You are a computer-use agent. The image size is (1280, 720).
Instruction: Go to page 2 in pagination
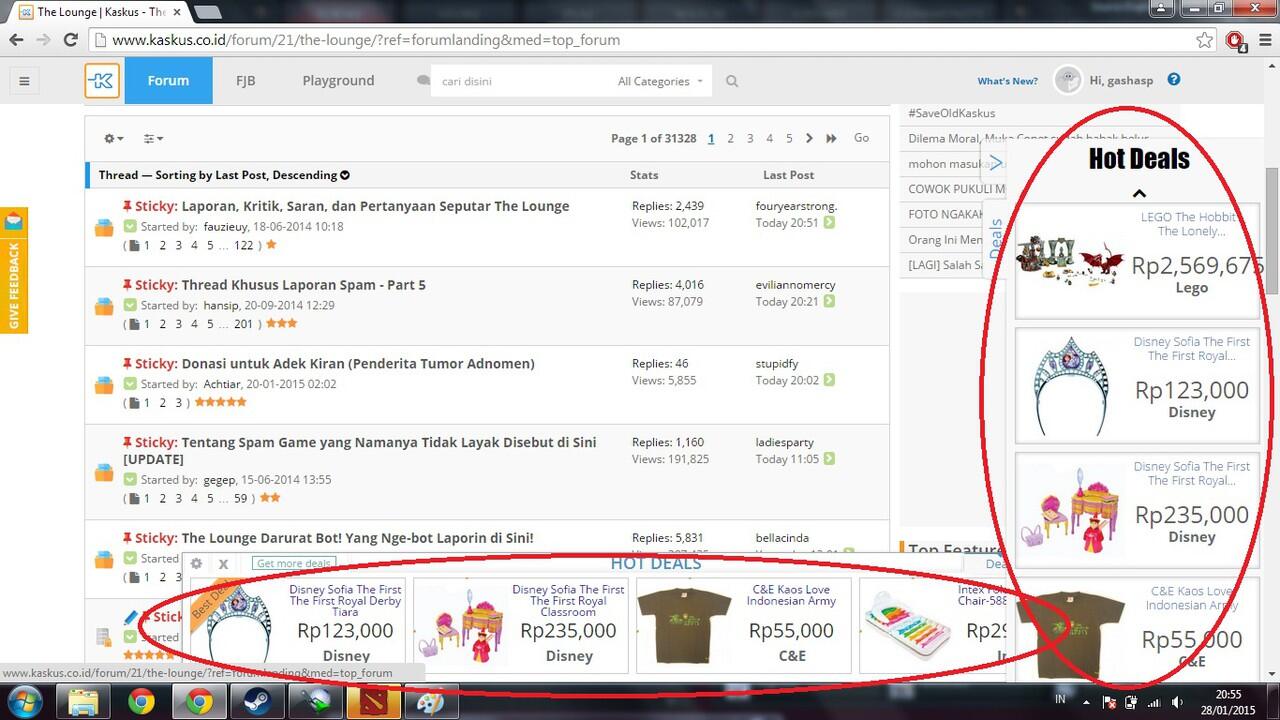coord(730,139)
